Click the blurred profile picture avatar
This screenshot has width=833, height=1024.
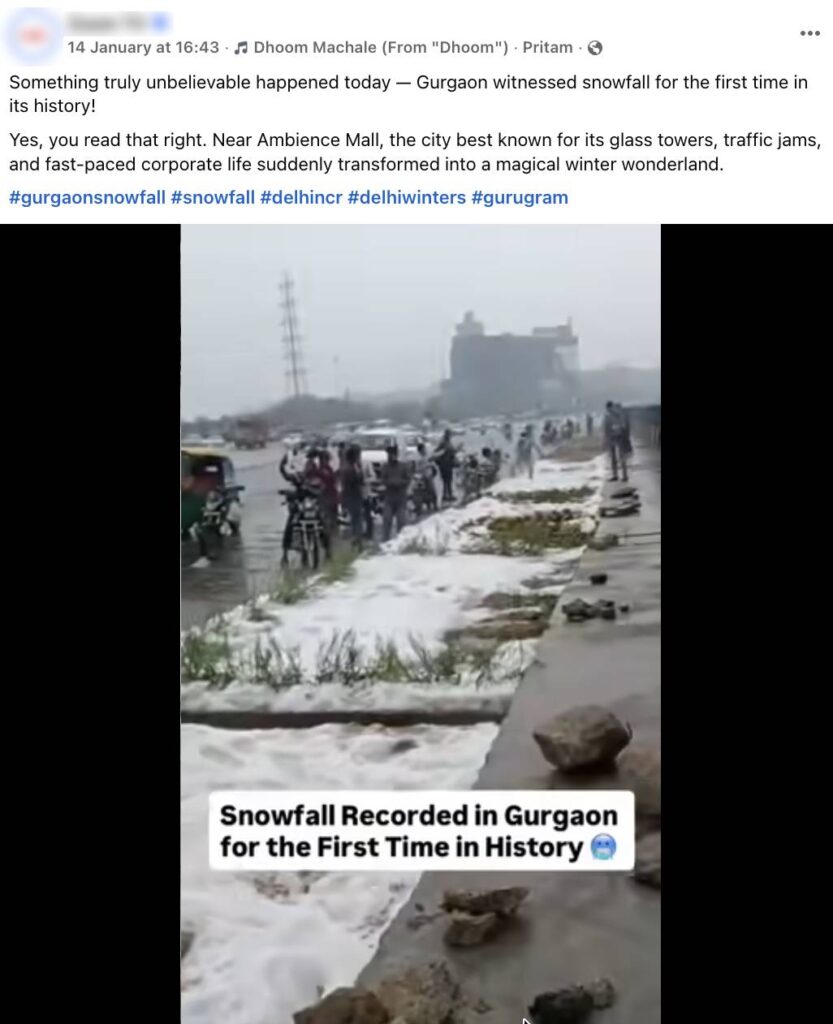coord(33,35)
